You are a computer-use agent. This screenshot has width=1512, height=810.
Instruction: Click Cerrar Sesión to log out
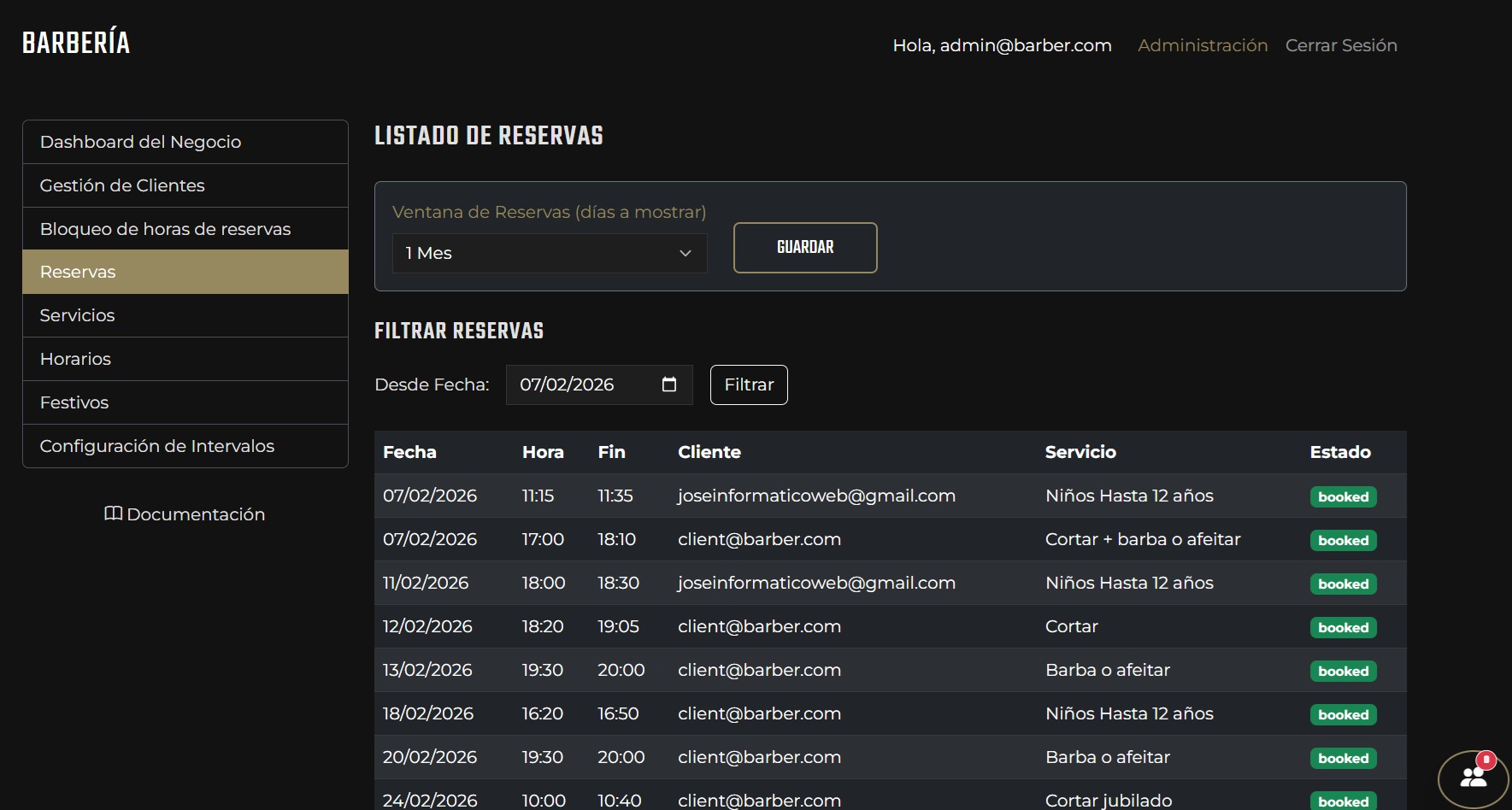(1340, 45)
